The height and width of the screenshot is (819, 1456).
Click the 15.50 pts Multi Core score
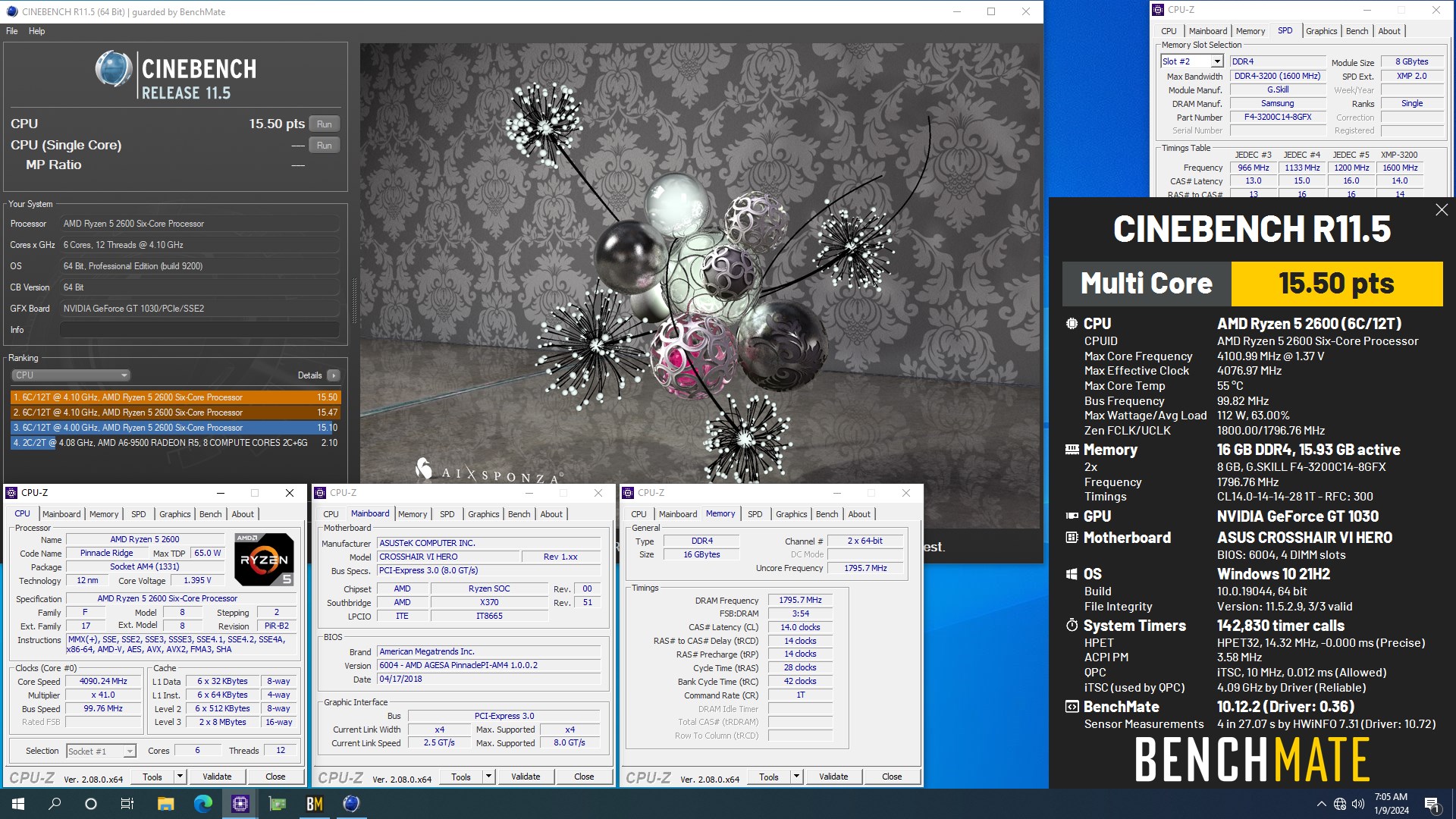click(1336, 284)
